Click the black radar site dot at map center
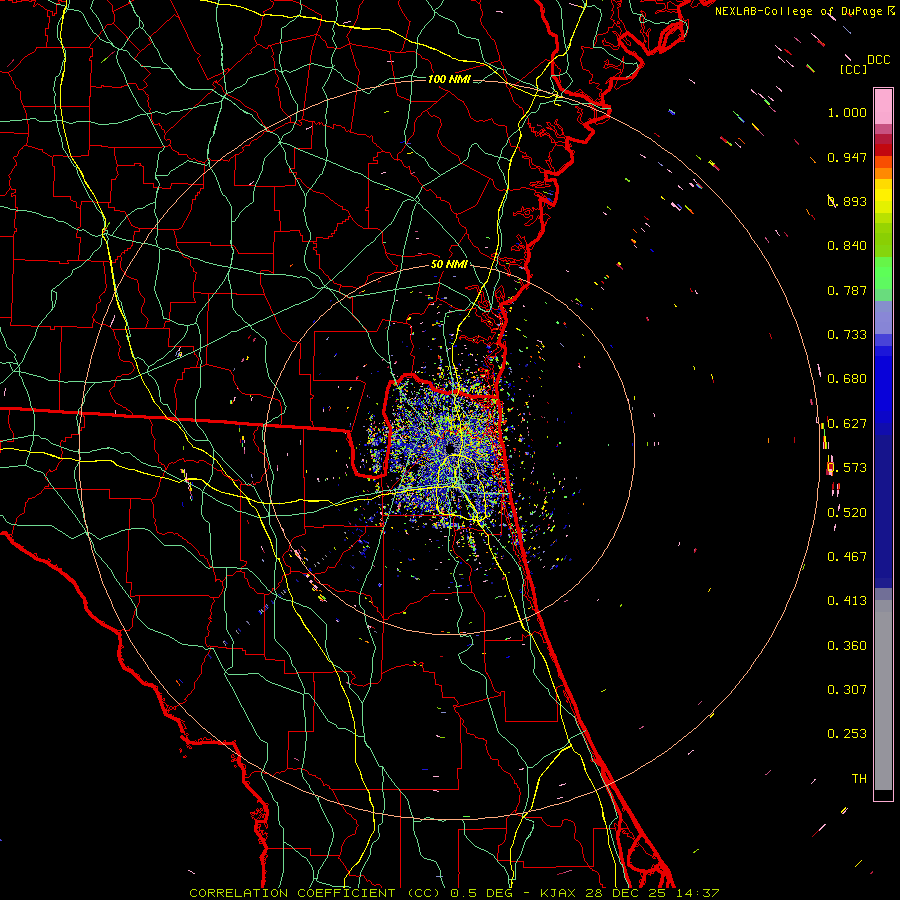The width and height of the screenshot is (900, 900). pos(449,448)
